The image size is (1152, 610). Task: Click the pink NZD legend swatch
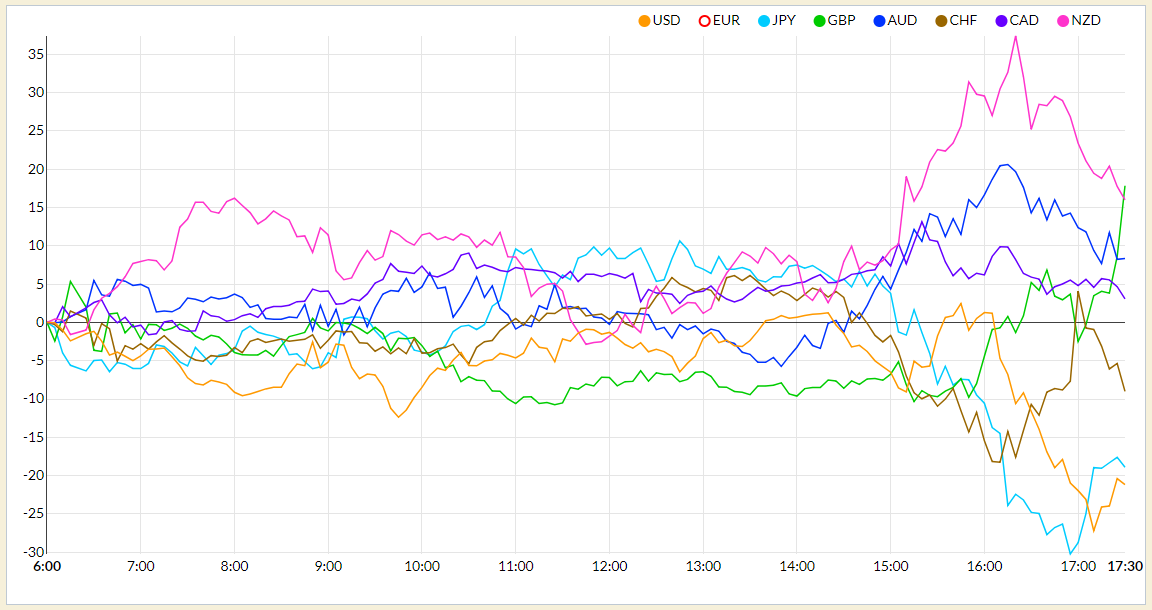1062,21
